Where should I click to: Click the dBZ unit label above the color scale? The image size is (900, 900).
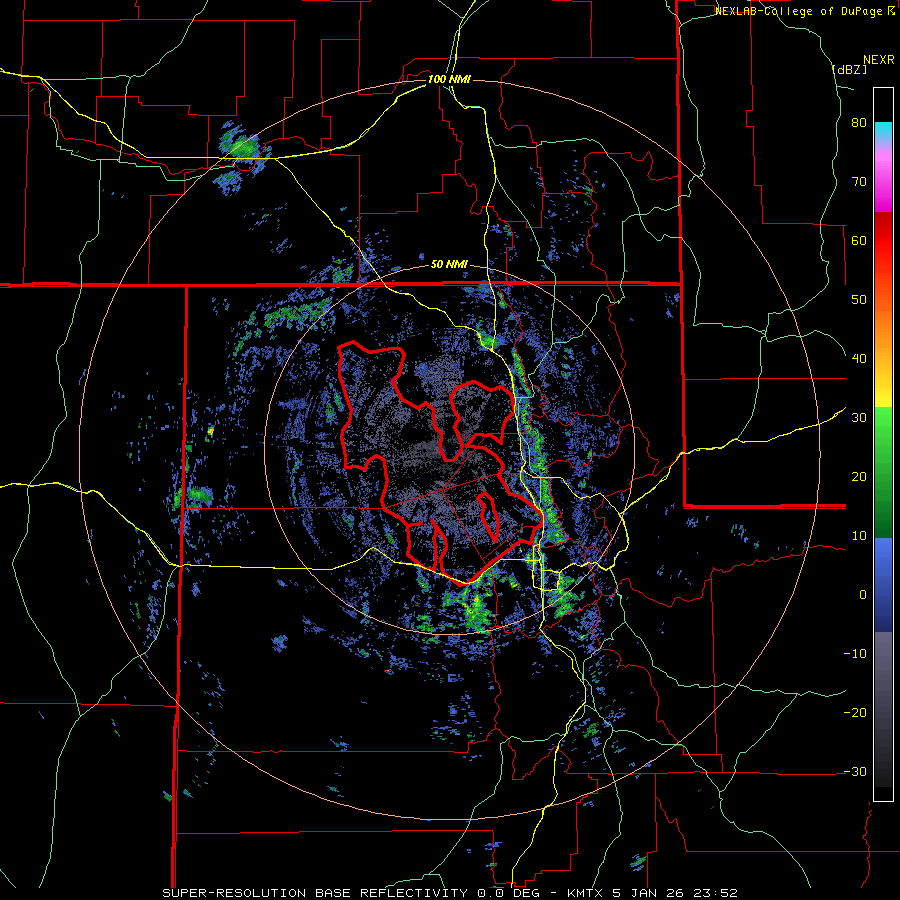[x=849, y=69]
